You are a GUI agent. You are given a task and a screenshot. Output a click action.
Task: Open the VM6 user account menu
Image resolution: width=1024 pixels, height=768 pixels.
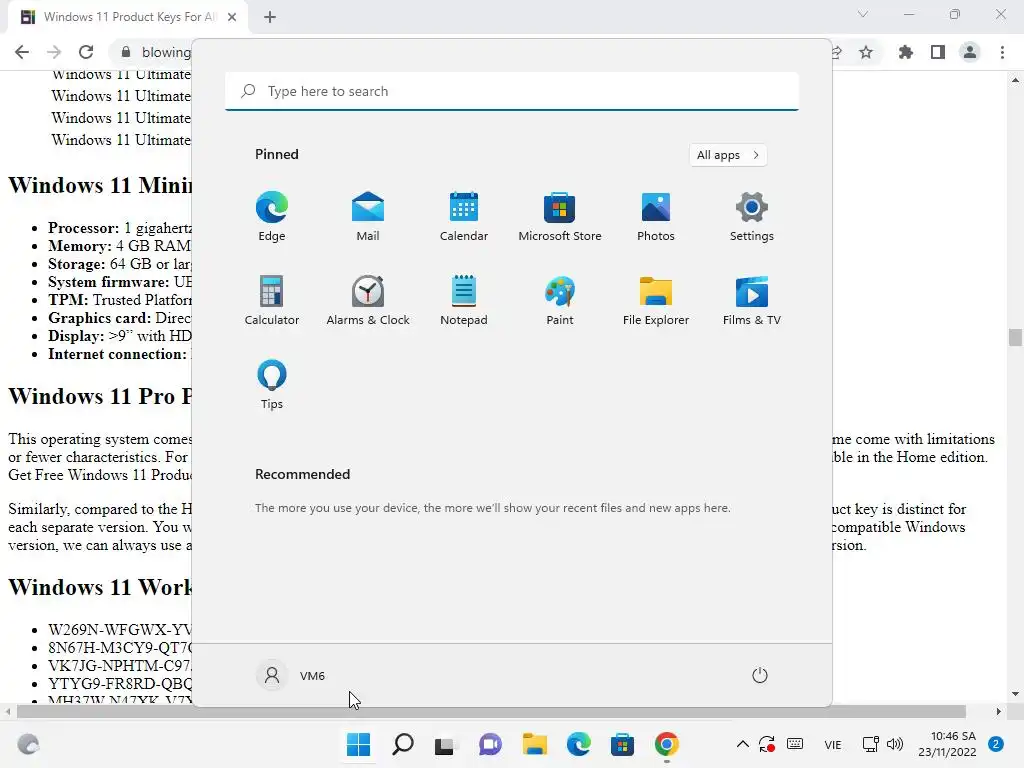(x=291, y=675)
